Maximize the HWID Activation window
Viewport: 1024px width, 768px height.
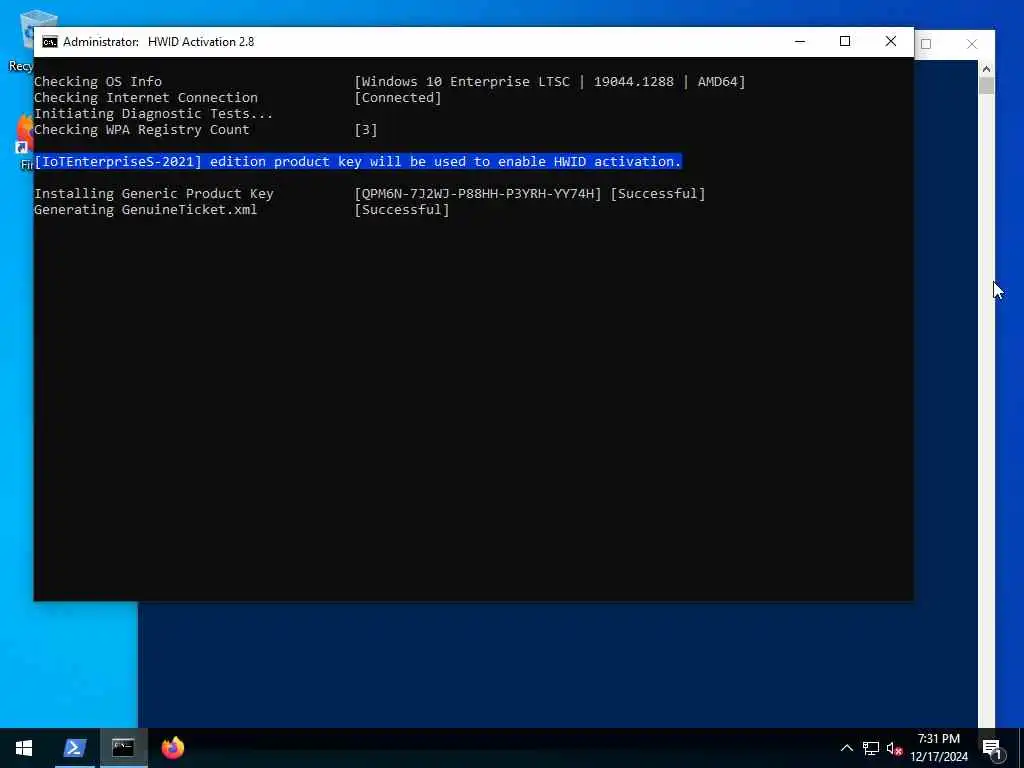pyautogui.click(x=845, y=41)
